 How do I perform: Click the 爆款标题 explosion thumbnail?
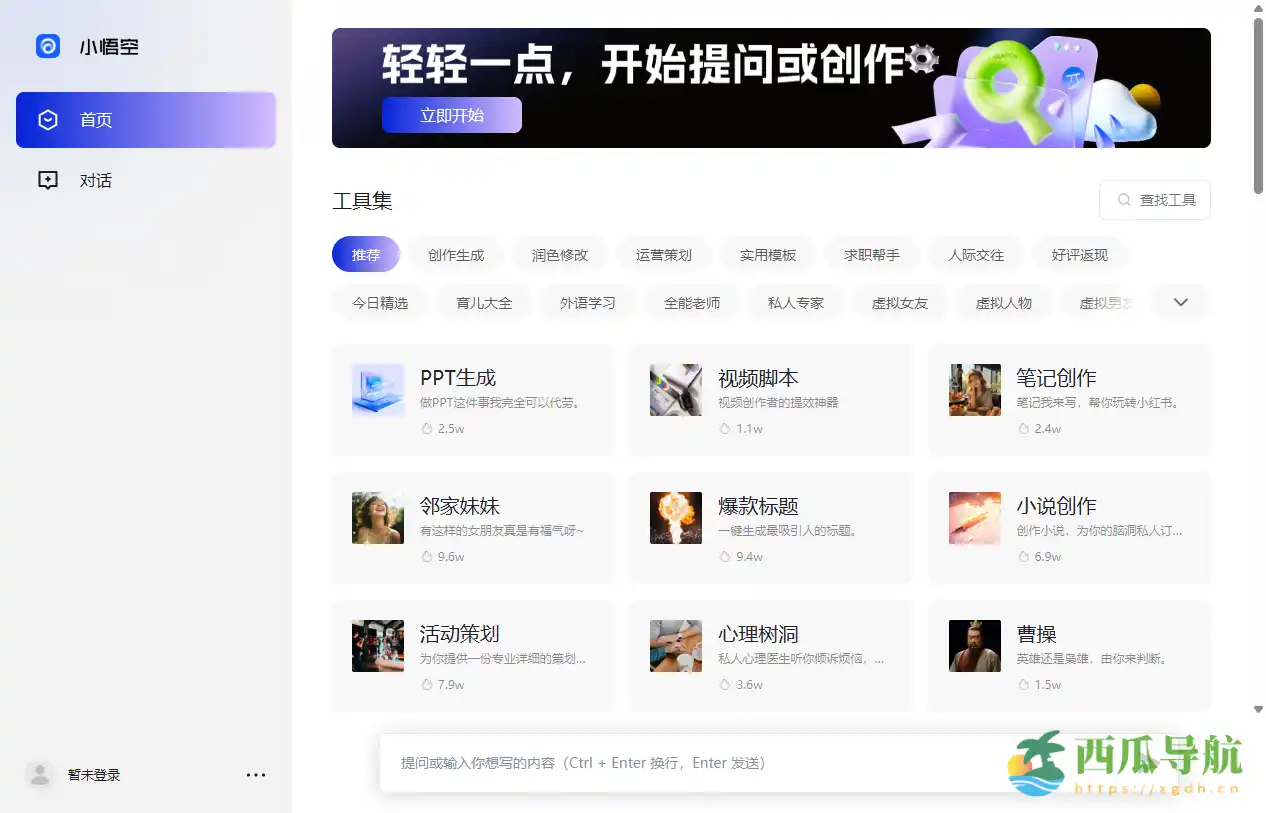(x=676, y=518)
